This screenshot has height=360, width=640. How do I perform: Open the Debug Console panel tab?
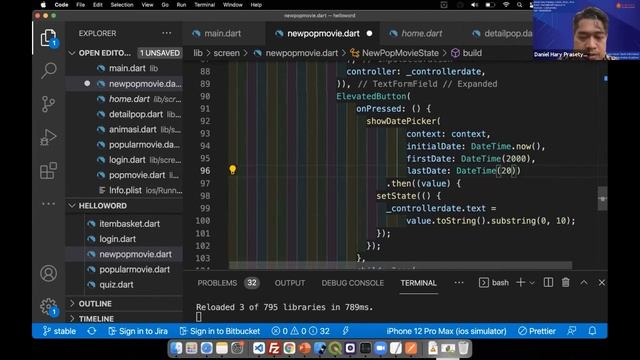(353, 283)
